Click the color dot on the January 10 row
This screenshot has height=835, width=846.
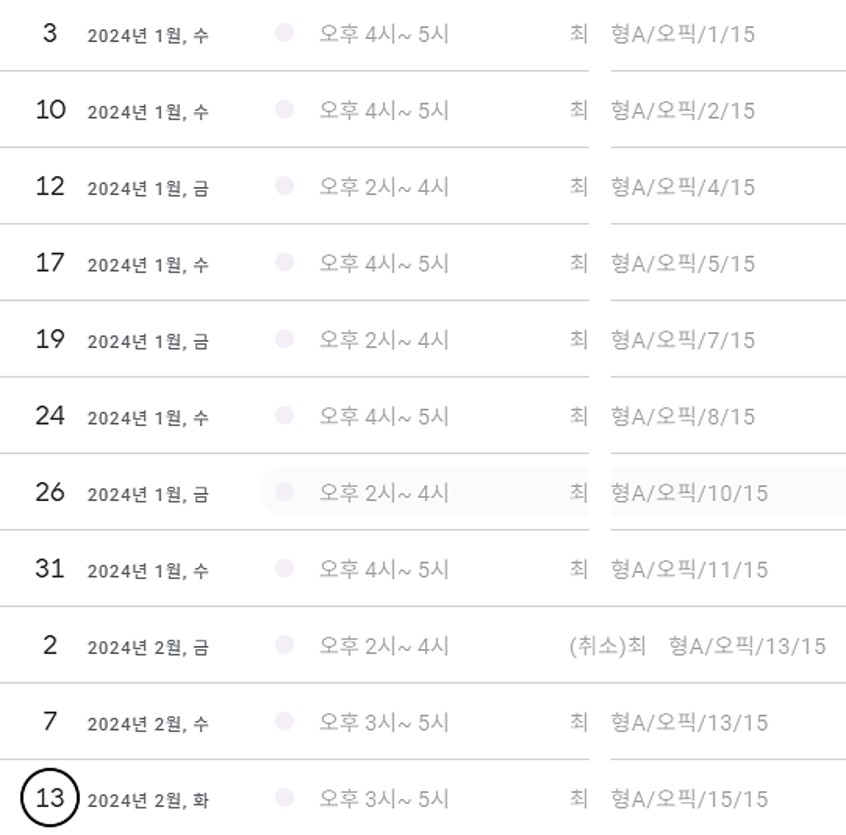point(284,110)
